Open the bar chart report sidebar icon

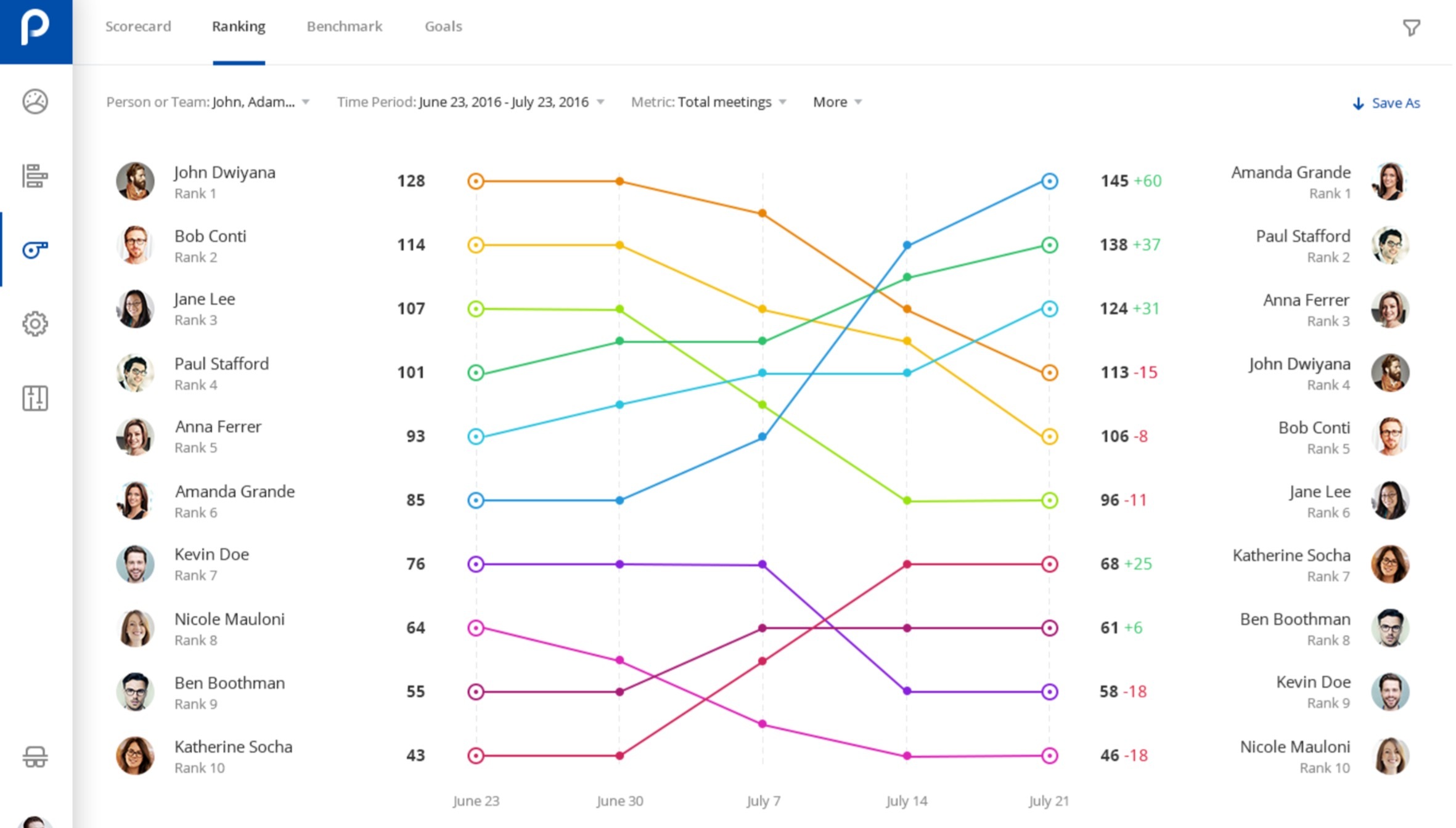coord(35,176)
